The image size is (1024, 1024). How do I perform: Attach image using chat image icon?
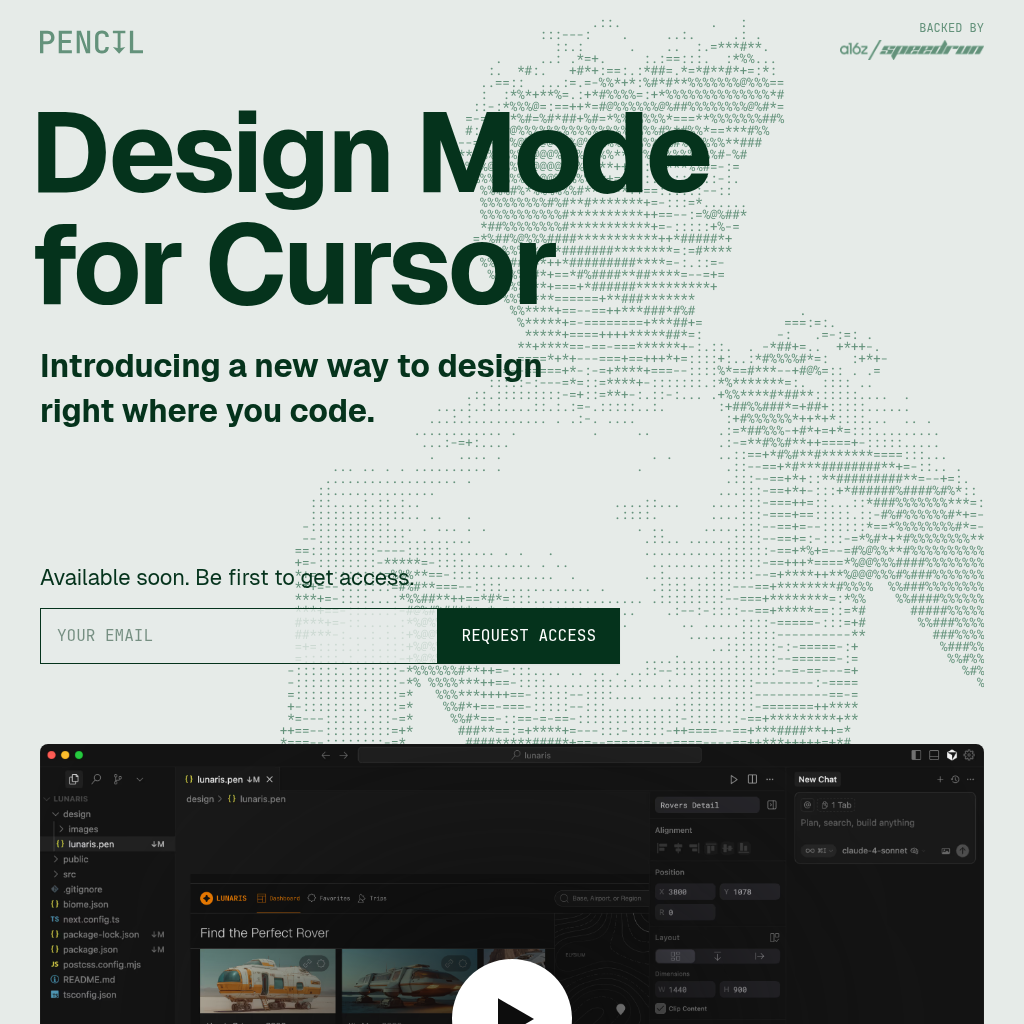pyautogui.click(x=946, y=851)
